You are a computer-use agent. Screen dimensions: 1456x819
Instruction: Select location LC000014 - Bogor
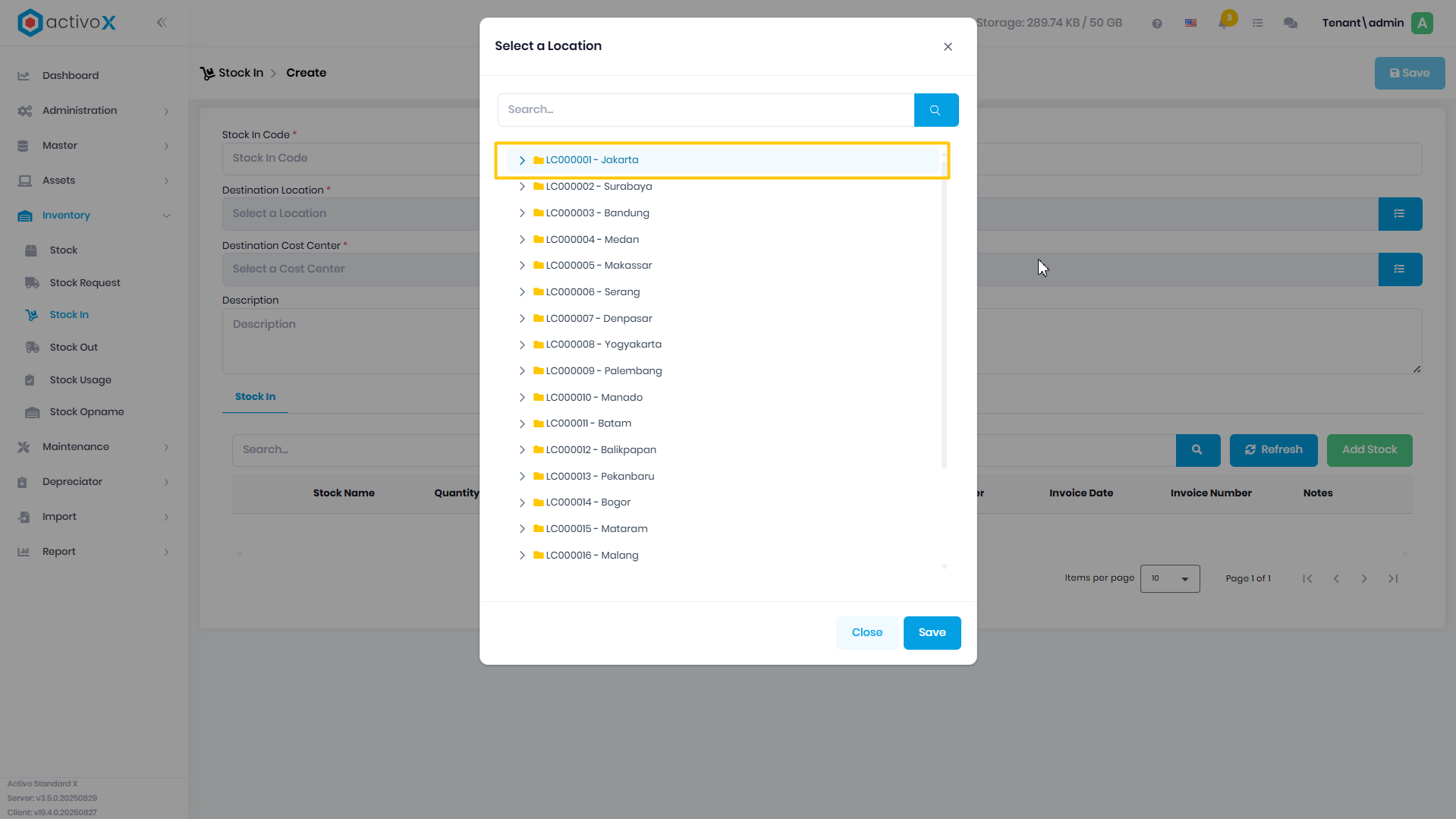588,502
